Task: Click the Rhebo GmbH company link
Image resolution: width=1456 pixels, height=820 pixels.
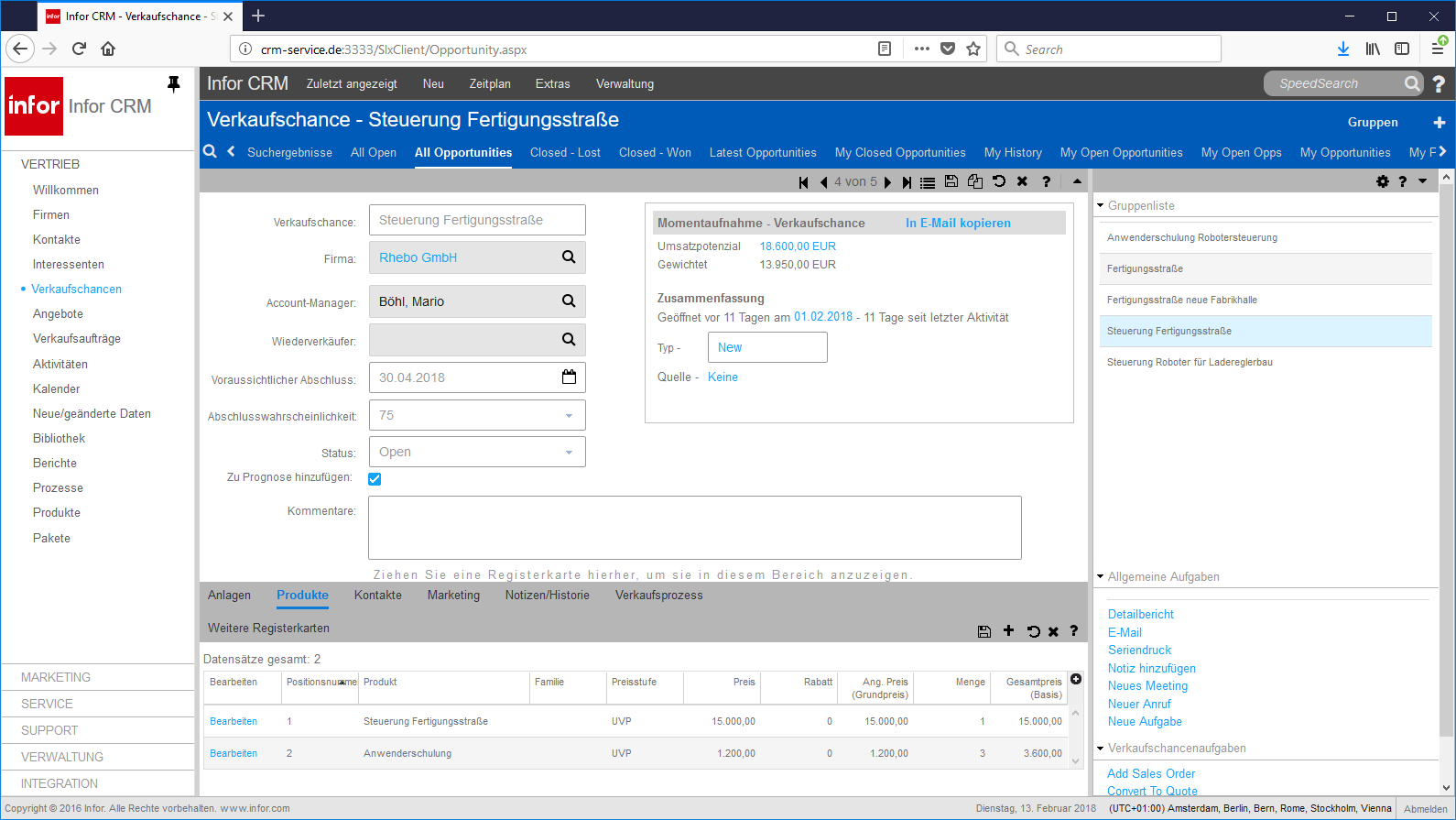Action: (418, 257)
